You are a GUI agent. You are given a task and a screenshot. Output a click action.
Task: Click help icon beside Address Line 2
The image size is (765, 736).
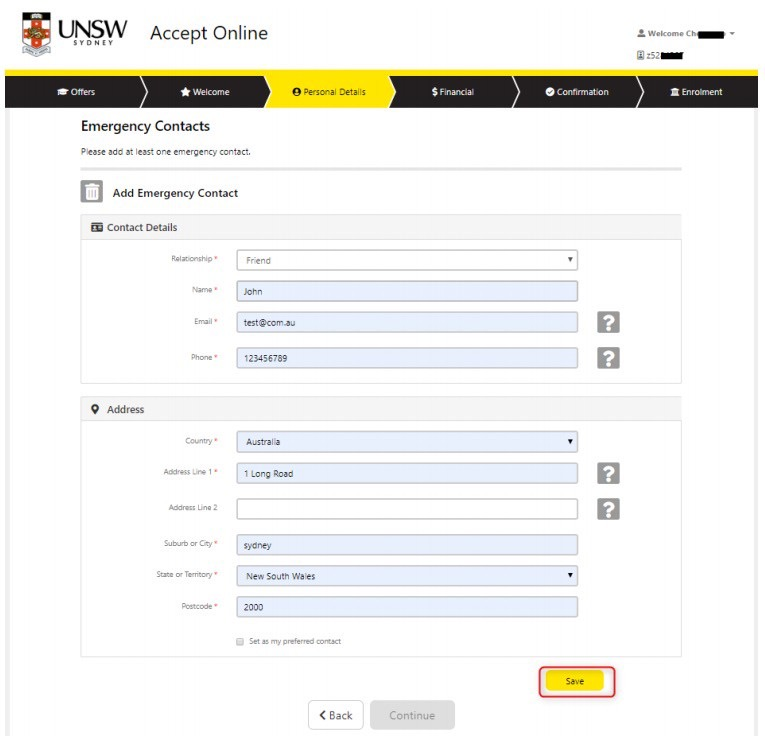point(608,509)
